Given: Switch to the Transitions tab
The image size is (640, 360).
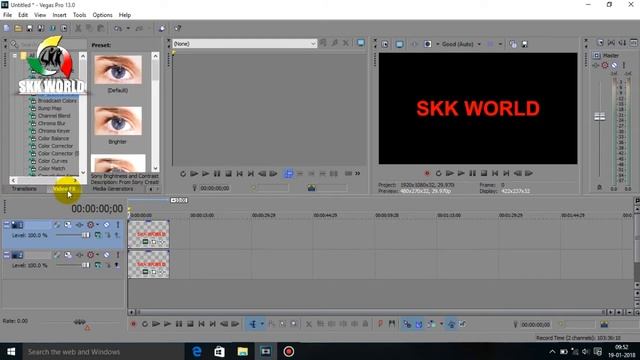Looking at the screenshot, I should click(x=24, y=189).
